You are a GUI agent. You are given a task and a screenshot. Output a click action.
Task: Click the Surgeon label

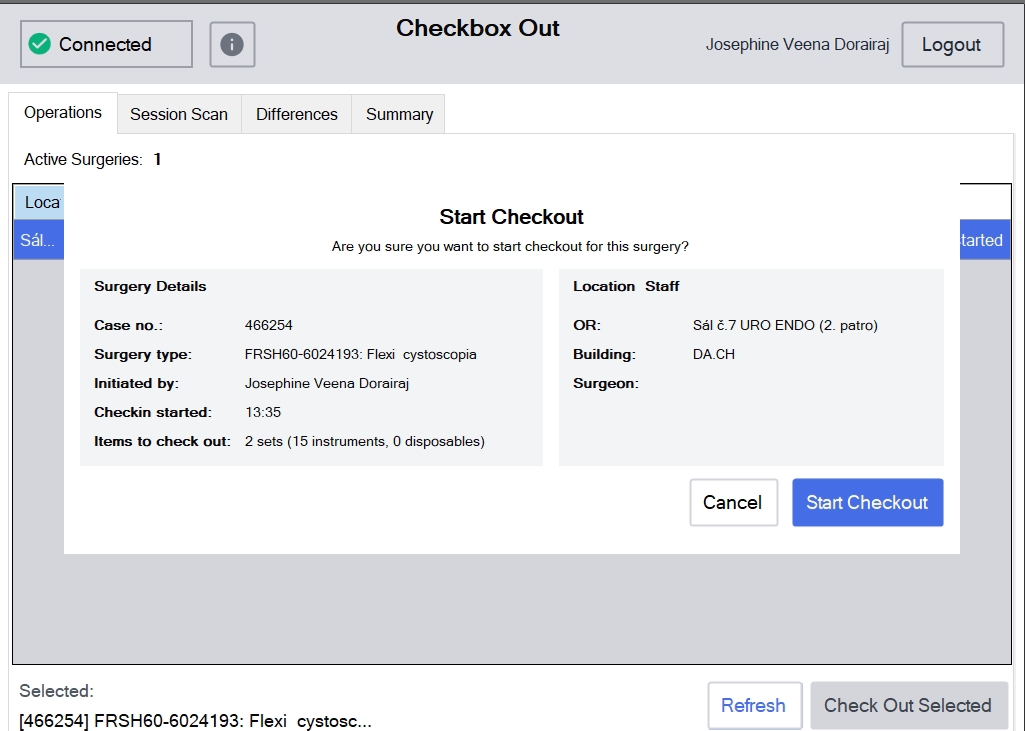click(x=605, y=383)
